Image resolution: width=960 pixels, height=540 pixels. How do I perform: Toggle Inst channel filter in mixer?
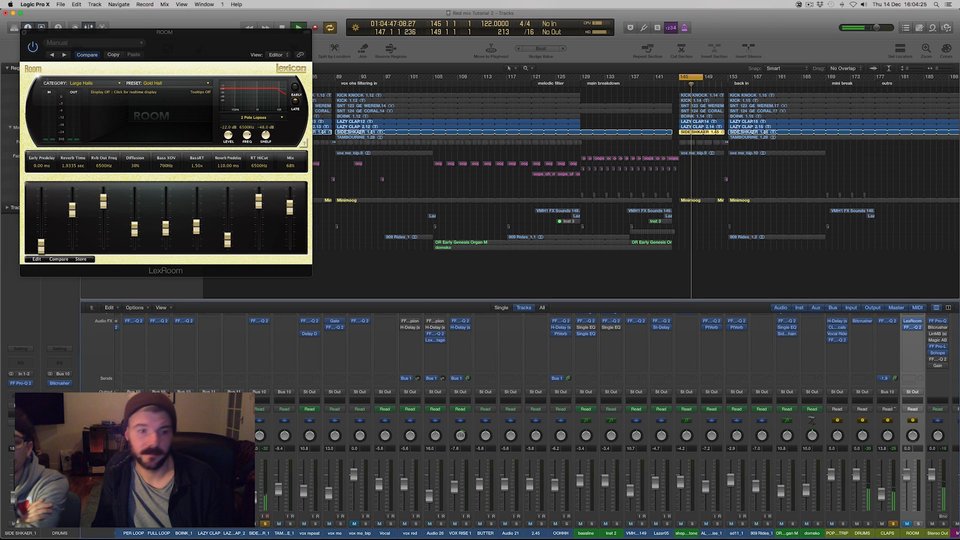pyautogui.click(x=799, y=307)
